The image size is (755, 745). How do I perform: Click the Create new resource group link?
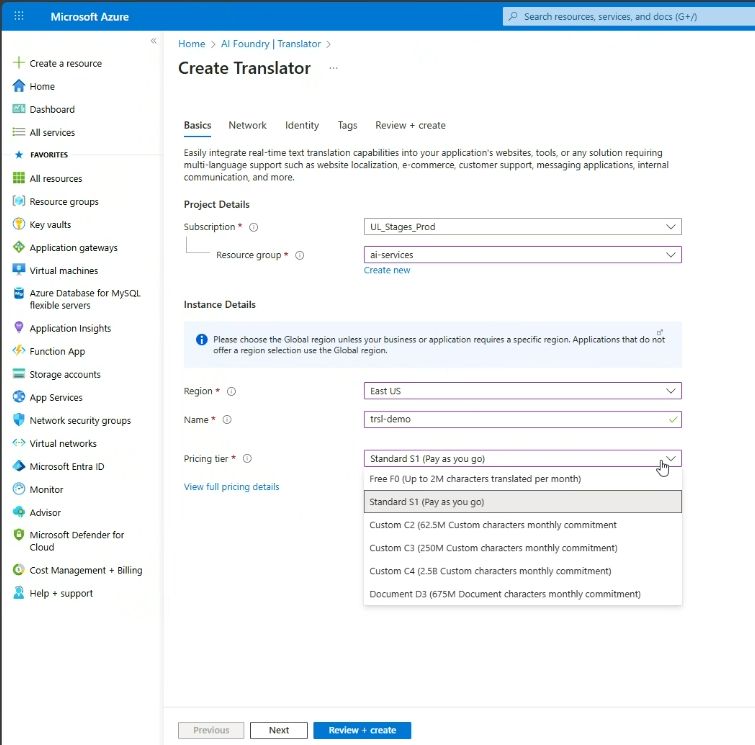click(x=387, y=271)
